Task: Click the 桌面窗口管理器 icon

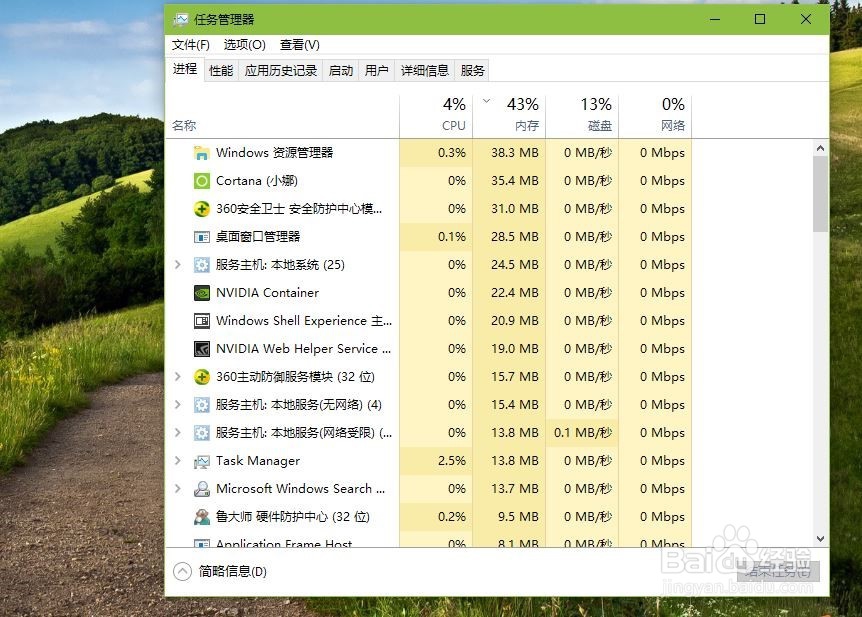Action: [202, 237]
